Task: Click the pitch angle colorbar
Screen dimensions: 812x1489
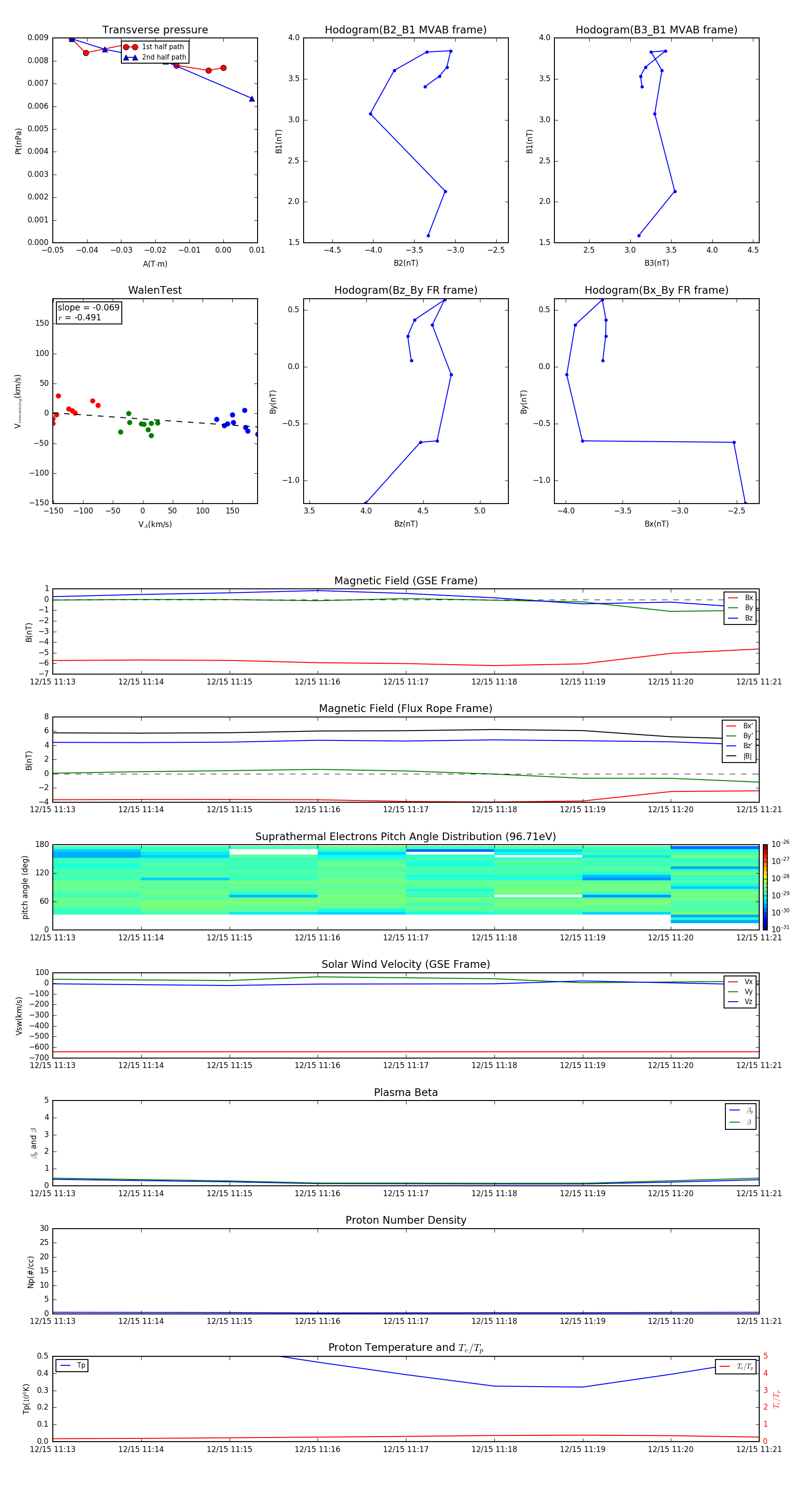Action: (765, 887)
